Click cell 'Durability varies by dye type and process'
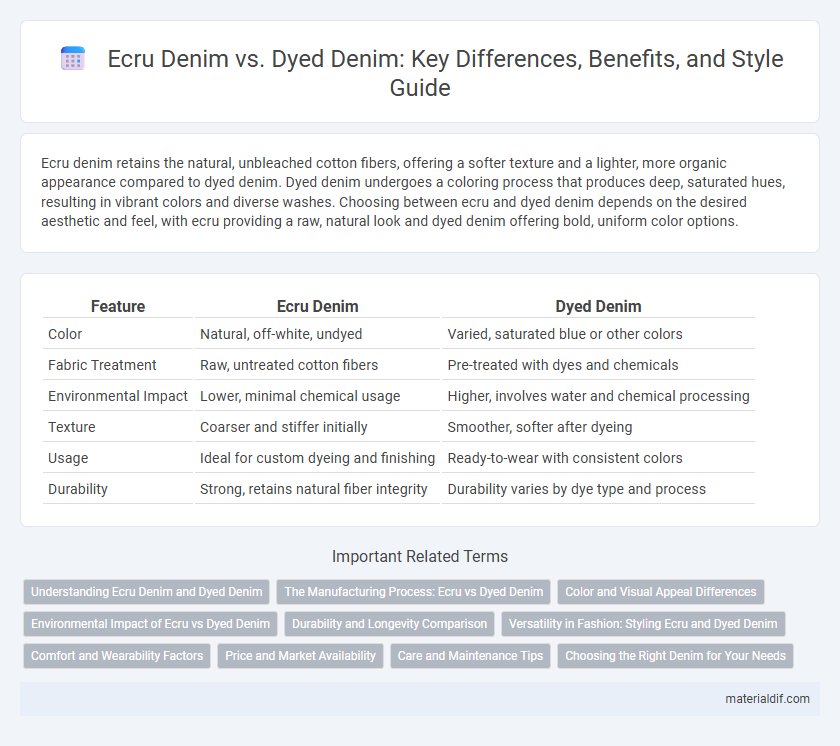This screenshot has width=840, height=746. pos(598,489)
